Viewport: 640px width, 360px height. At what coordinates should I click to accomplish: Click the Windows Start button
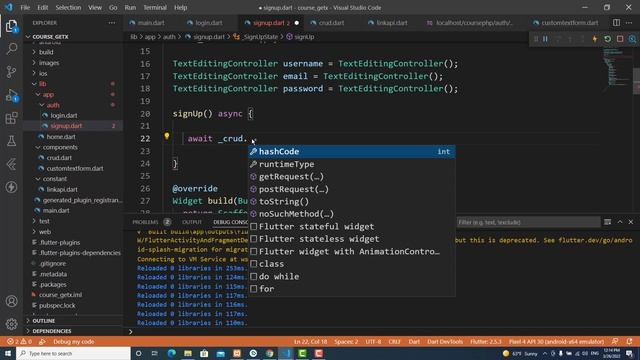coord(8,353)
